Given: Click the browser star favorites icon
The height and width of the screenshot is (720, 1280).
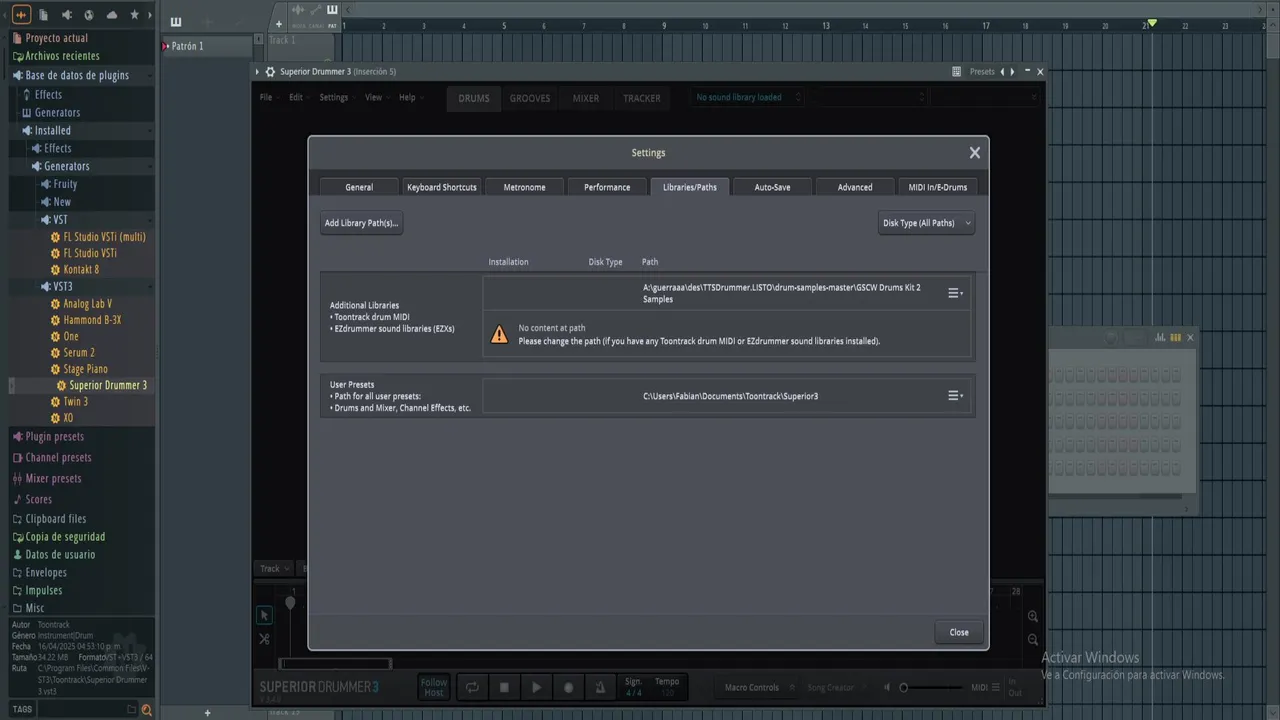Looking at the screenshot, I should [134, 15].
